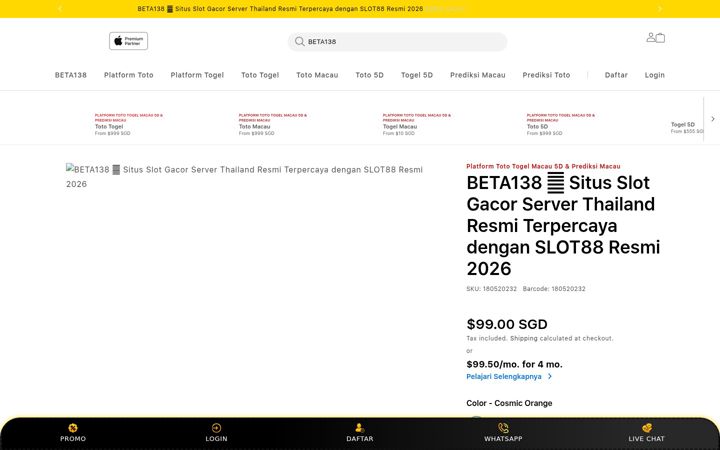The width and height of the screenshot is (720, 450).
Task: Go to Platform Toto menu item
Action: tap(129, 75)
